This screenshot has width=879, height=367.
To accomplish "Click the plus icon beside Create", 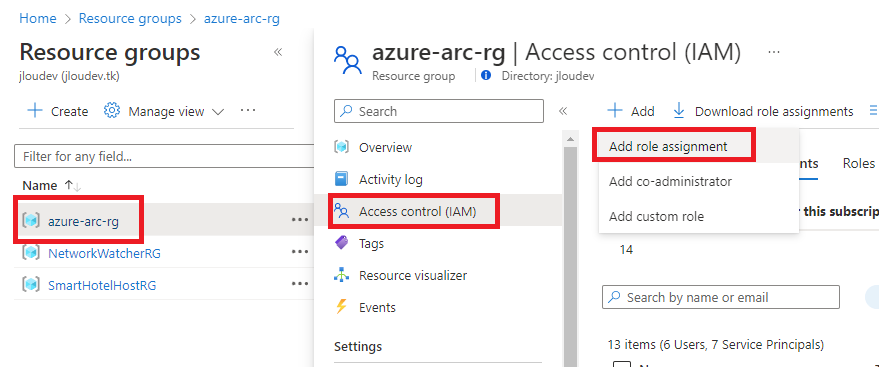I will click(35, 110).
